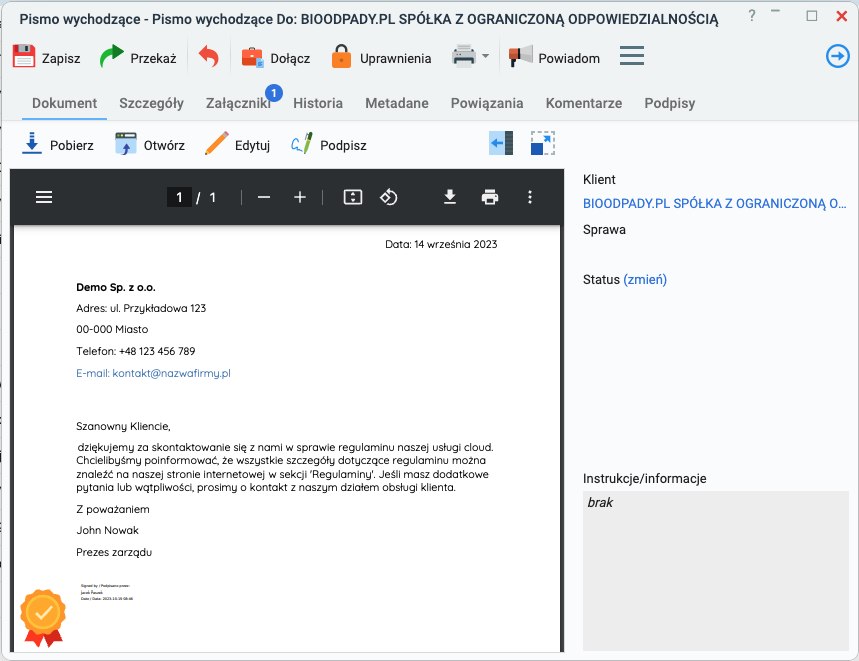The height and width of the screenshot is (661, 859).
Task: Expand the printer dropdown arrow
Action: [x=485, y=56]
